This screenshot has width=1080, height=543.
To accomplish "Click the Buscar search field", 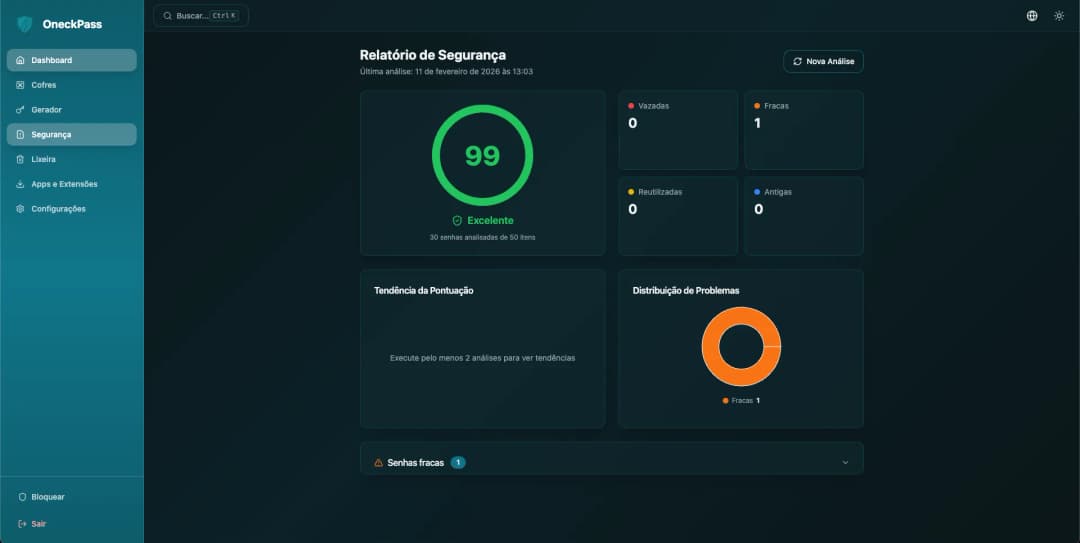I will pos(201,16).
